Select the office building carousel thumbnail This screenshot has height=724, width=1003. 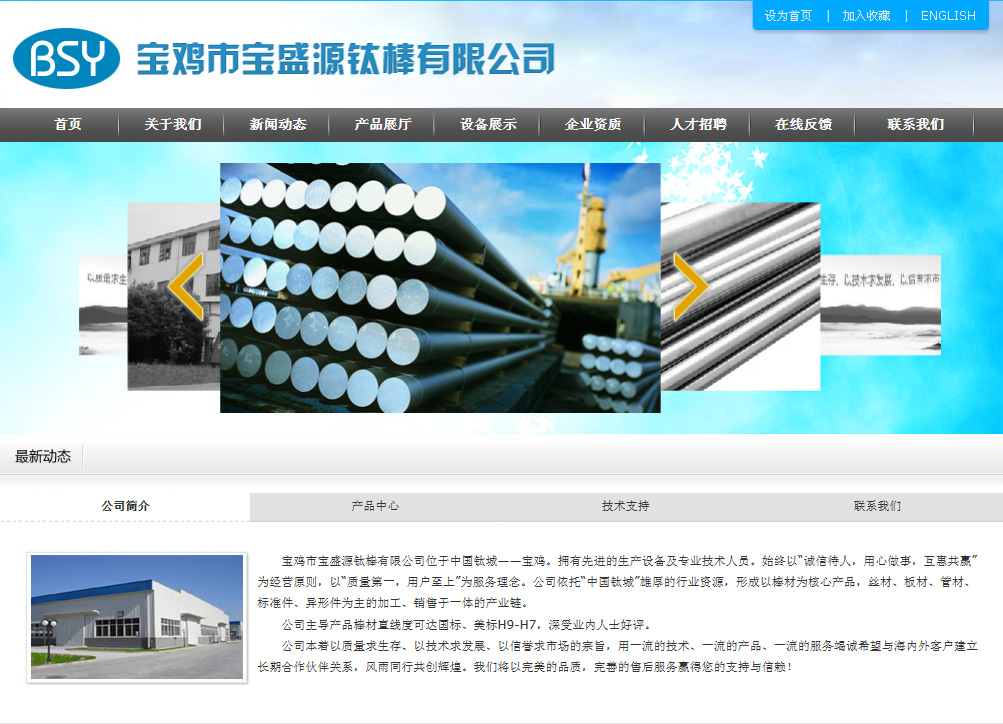(x=173, y=296)
